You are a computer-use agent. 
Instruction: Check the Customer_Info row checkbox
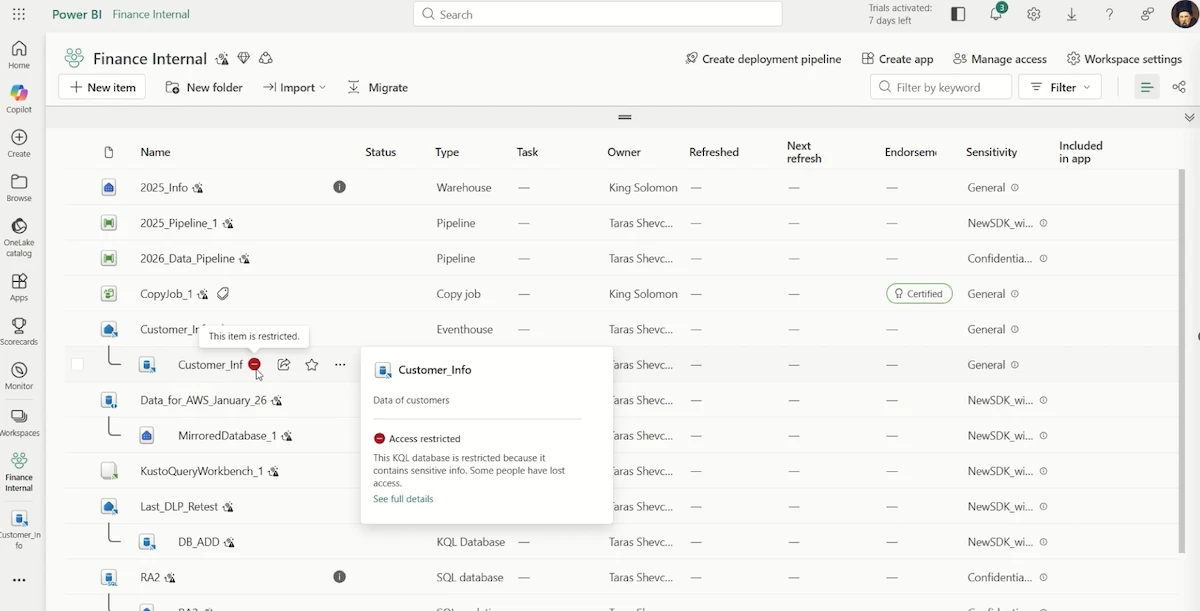pos(77,365)
